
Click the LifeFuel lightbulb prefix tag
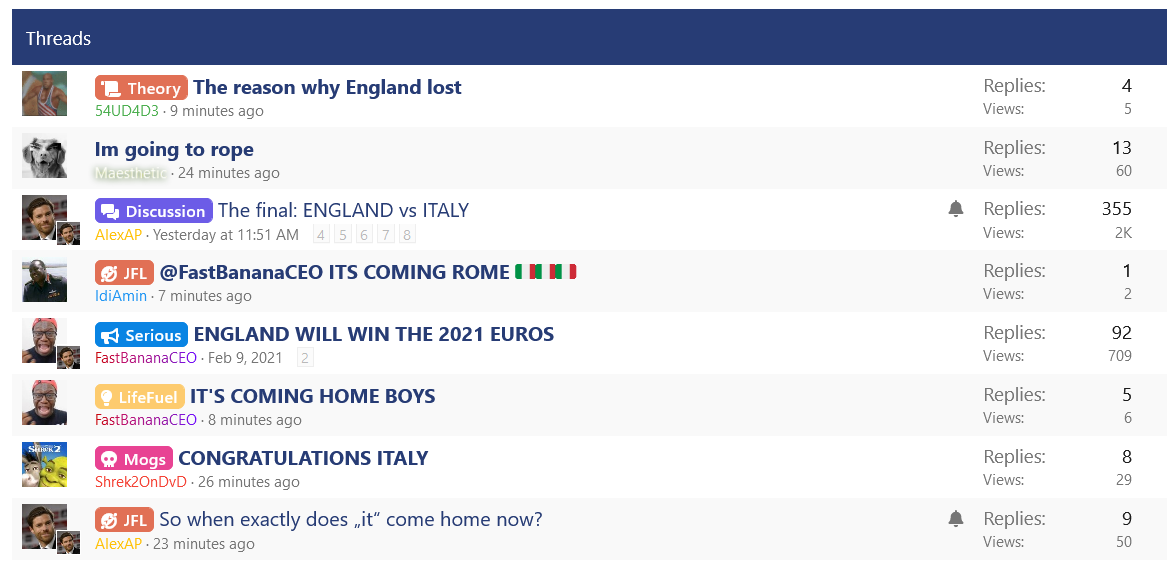(x=140, y=397)
